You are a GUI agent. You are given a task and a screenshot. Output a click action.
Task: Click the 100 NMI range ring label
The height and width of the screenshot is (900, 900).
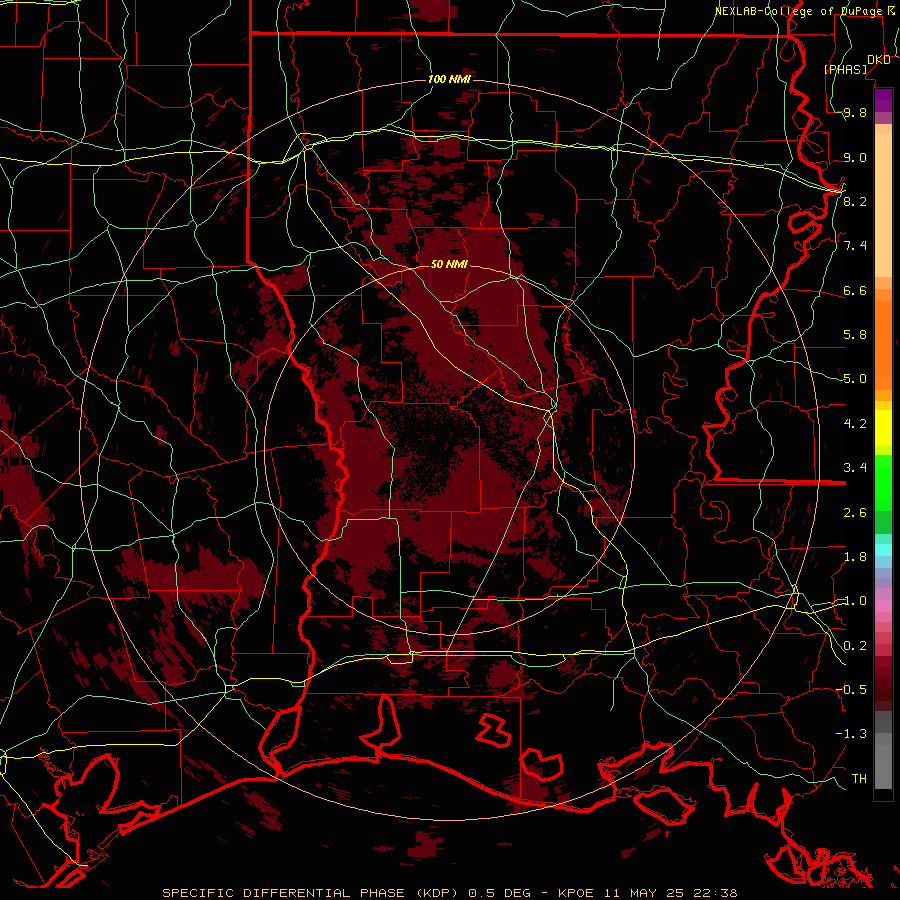(449, 79)
